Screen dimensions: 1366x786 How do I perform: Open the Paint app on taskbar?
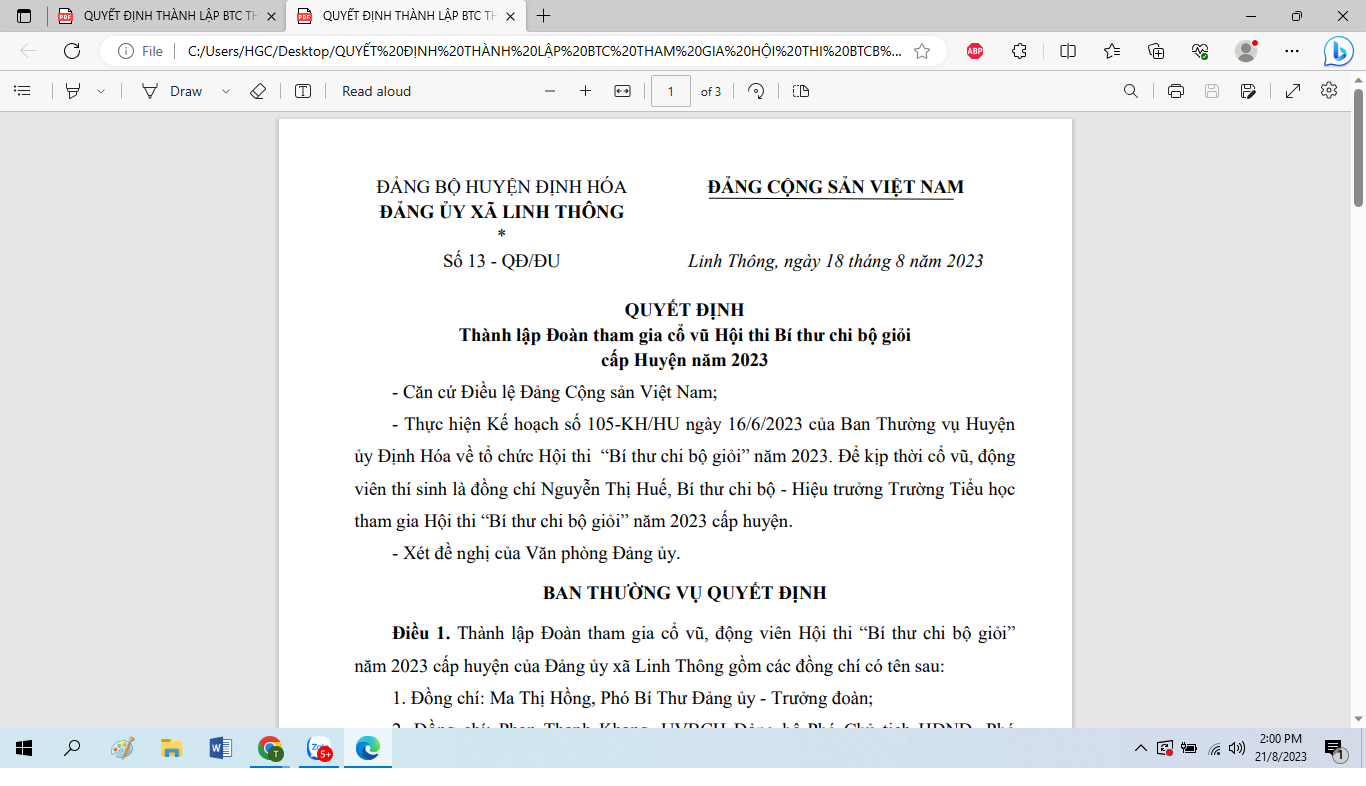(122, 748)
